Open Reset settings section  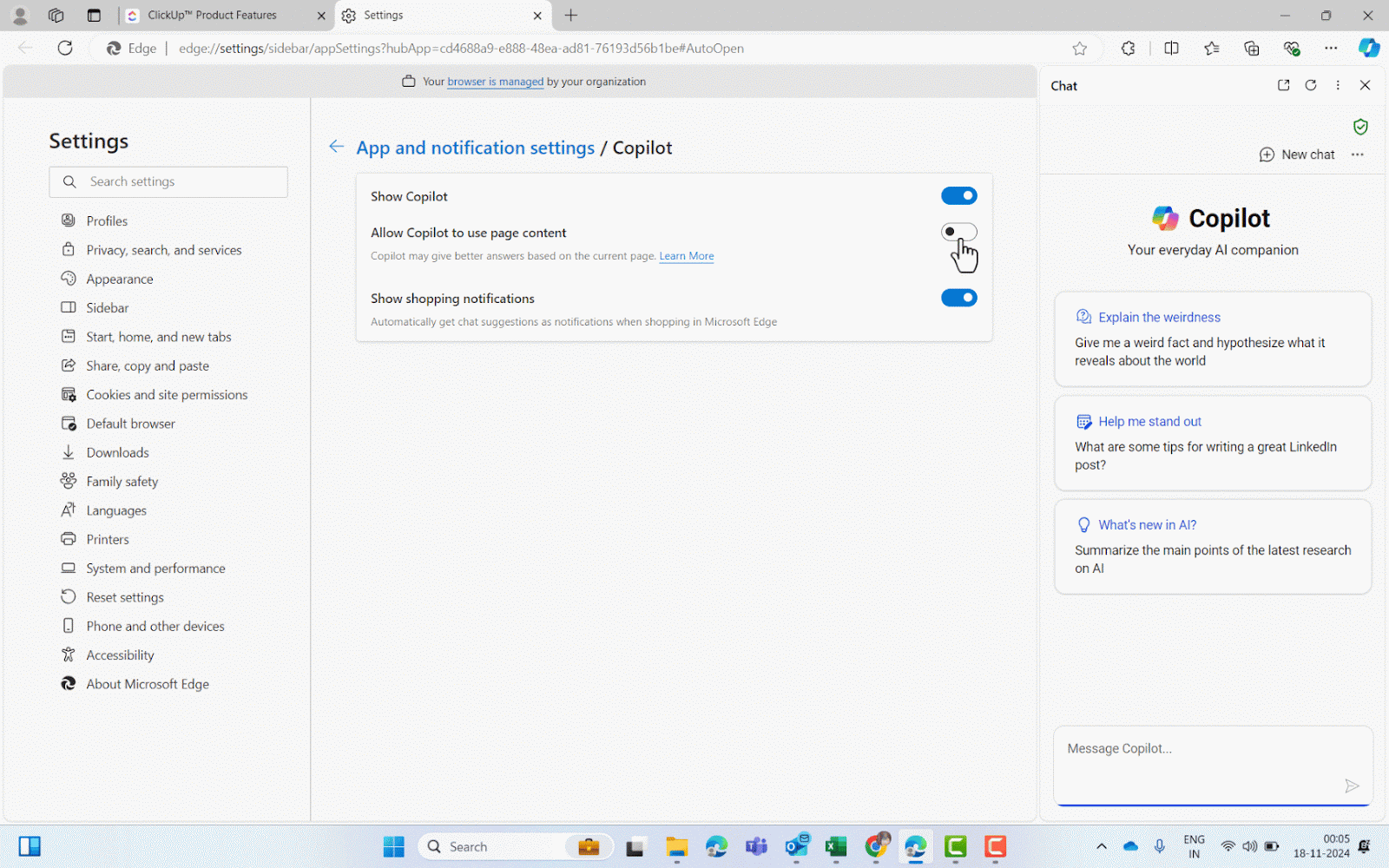point(125,597)
